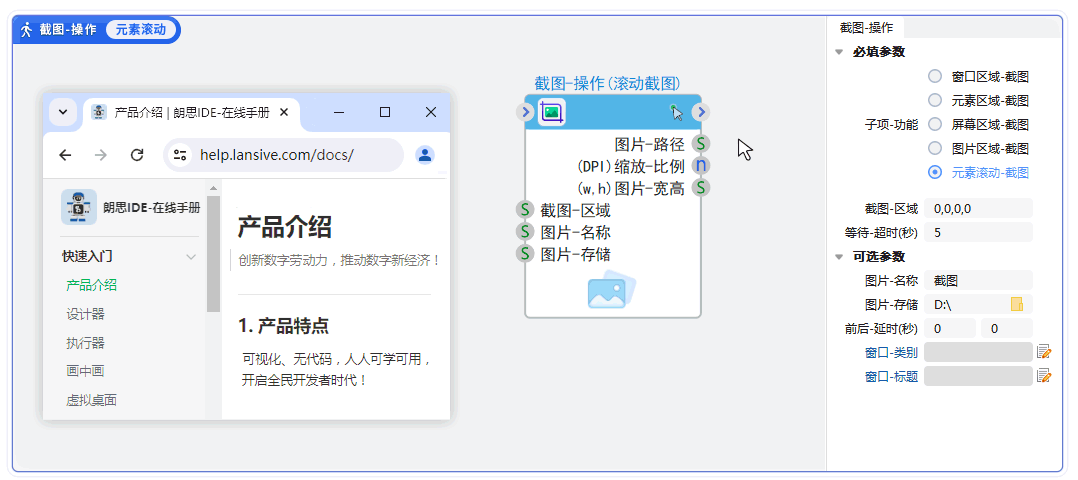
Task: Click browser back arrow
Action: pos(65,155)
